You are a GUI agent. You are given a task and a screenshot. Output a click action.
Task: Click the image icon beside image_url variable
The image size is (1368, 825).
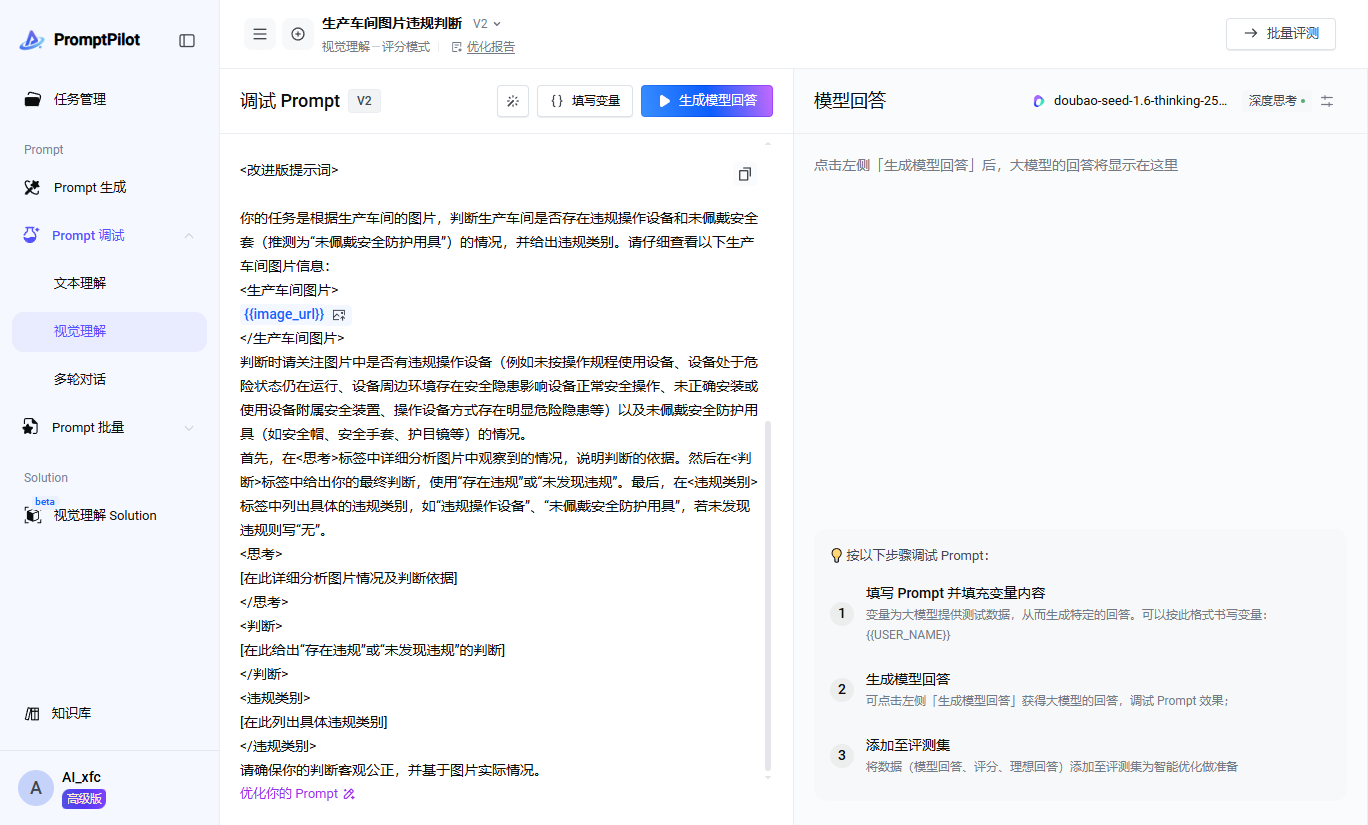tap(339, 314)
